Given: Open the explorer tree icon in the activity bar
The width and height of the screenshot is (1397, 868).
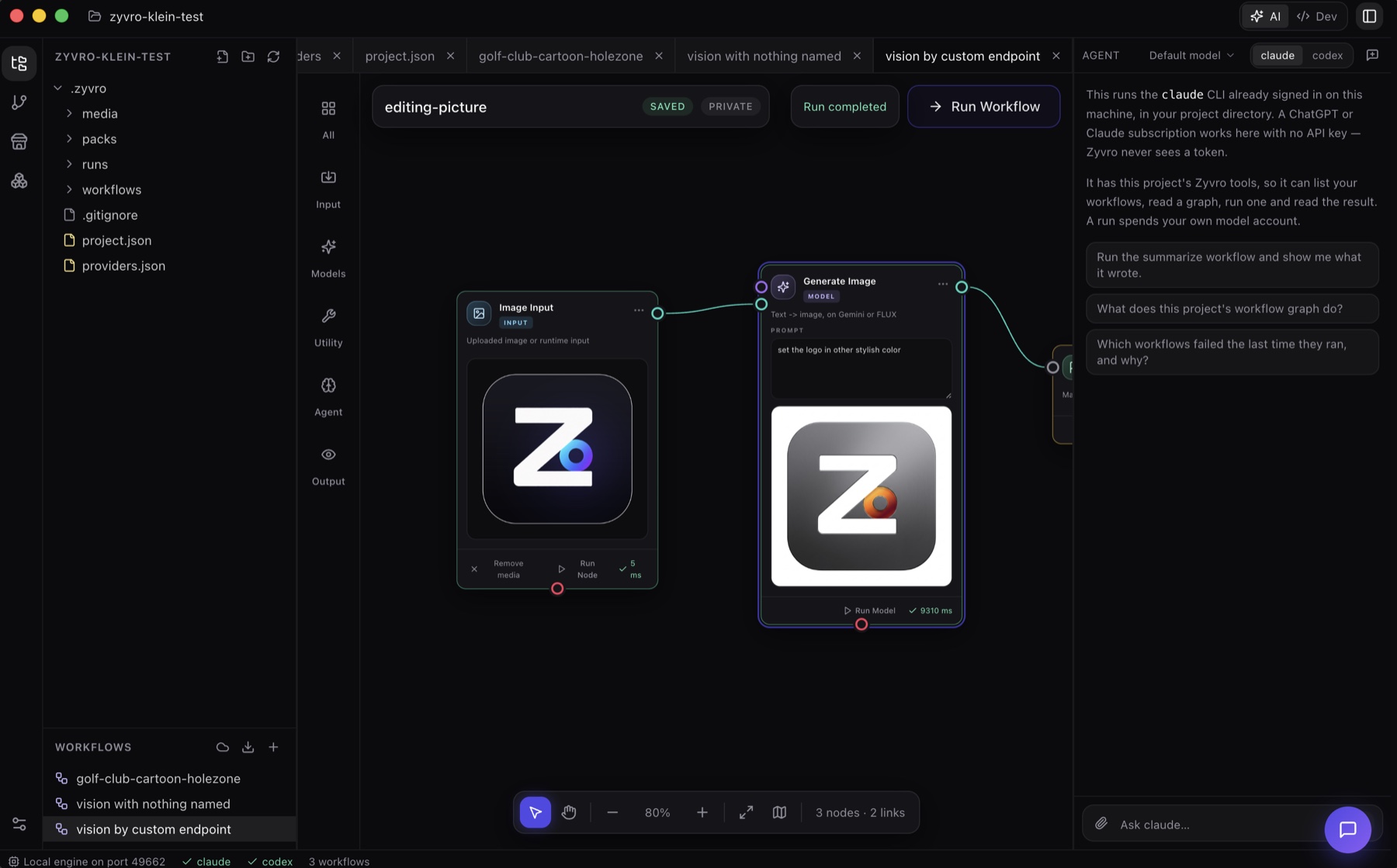Looking at the screenshot, I should [19, 64].
